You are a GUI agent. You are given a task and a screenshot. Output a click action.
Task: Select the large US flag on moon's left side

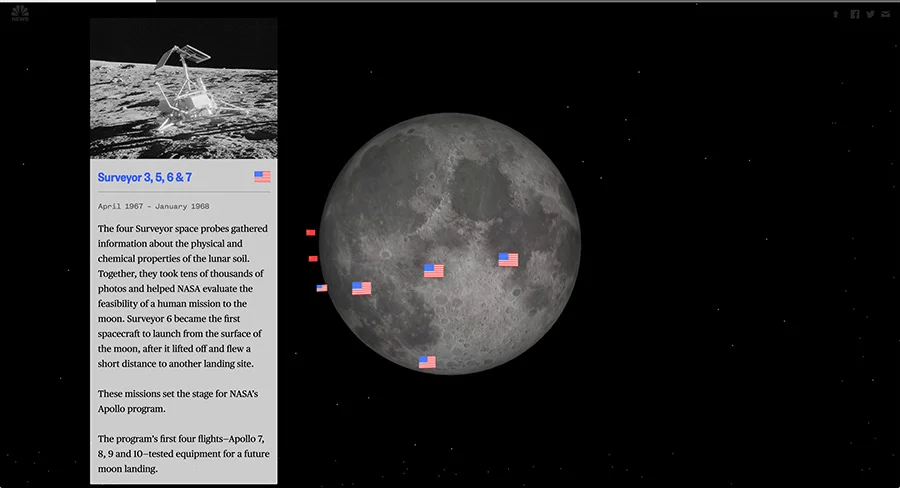(362, 288)
